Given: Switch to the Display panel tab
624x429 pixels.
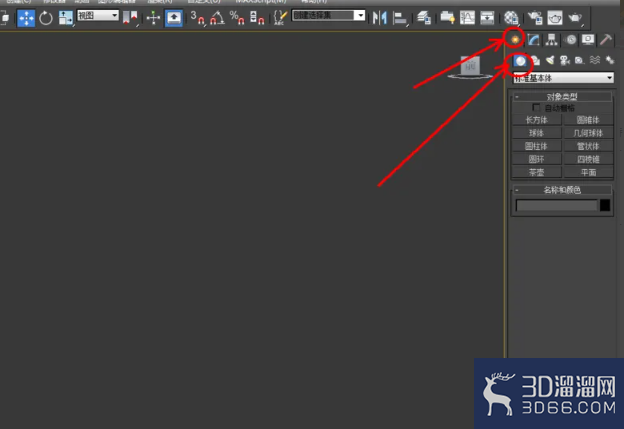Looking at the screenshot, I should [588, 39].
